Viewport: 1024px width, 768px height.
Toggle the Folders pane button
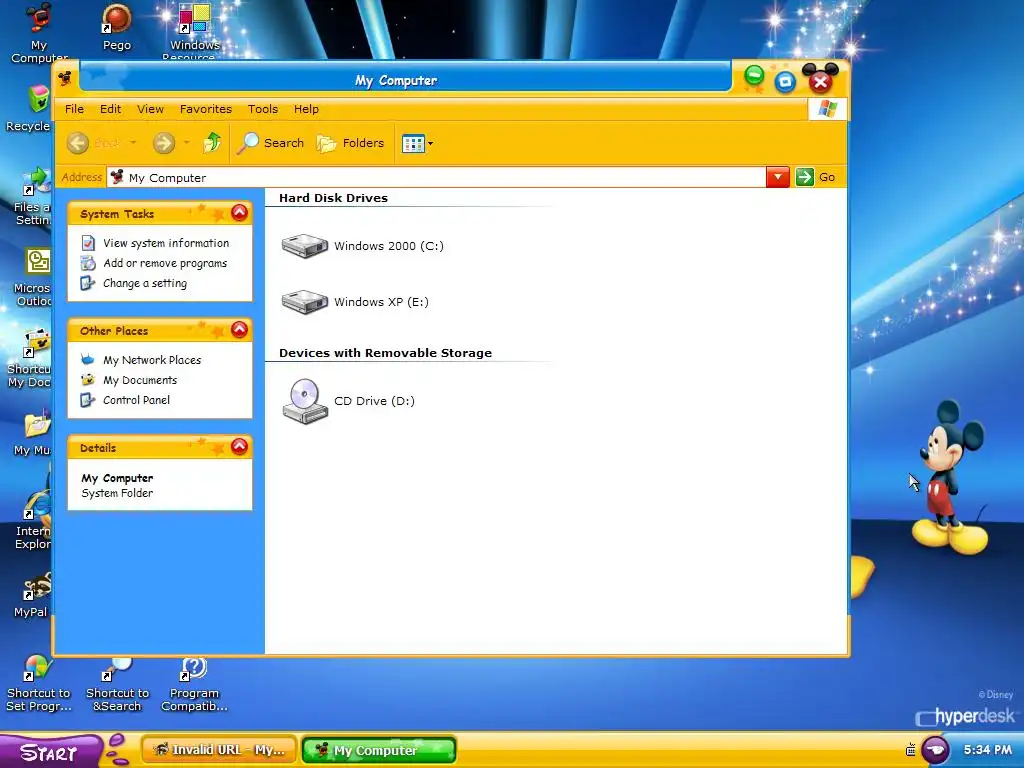coord(351,143)
